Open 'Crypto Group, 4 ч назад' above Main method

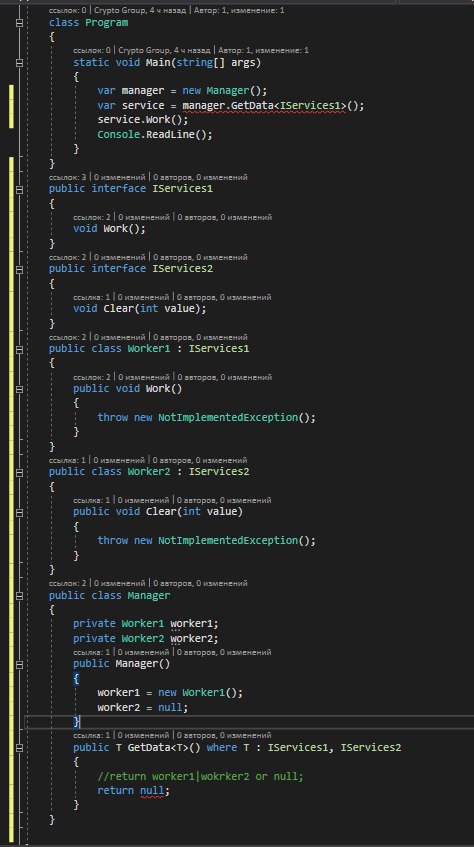click(165, 50)
